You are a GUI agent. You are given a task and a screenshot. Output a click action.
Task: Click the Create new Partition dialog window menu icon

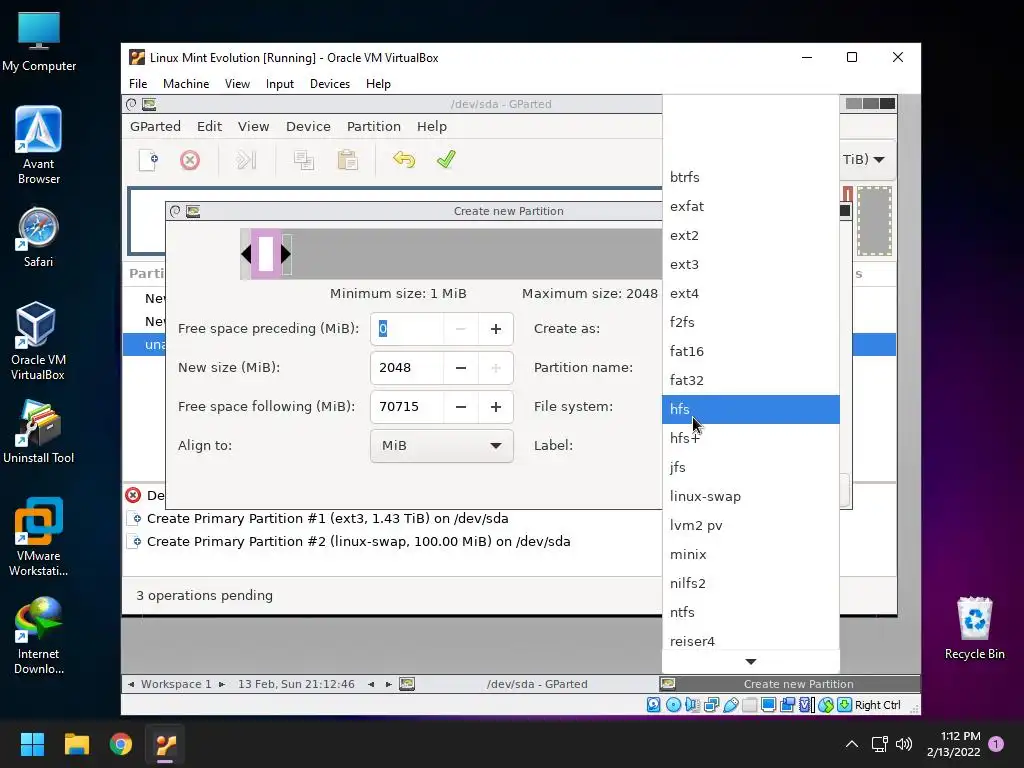(x=193, y=211)
